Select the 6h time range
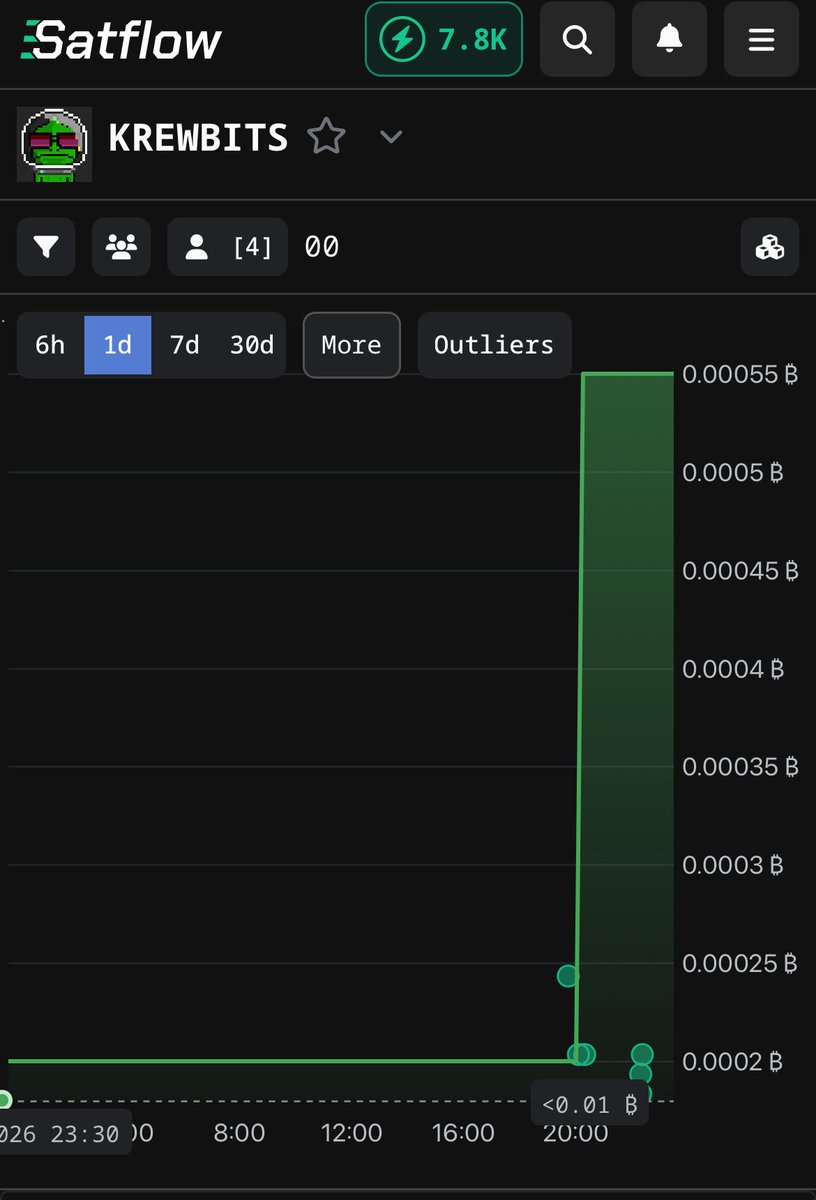 (50, 345)
